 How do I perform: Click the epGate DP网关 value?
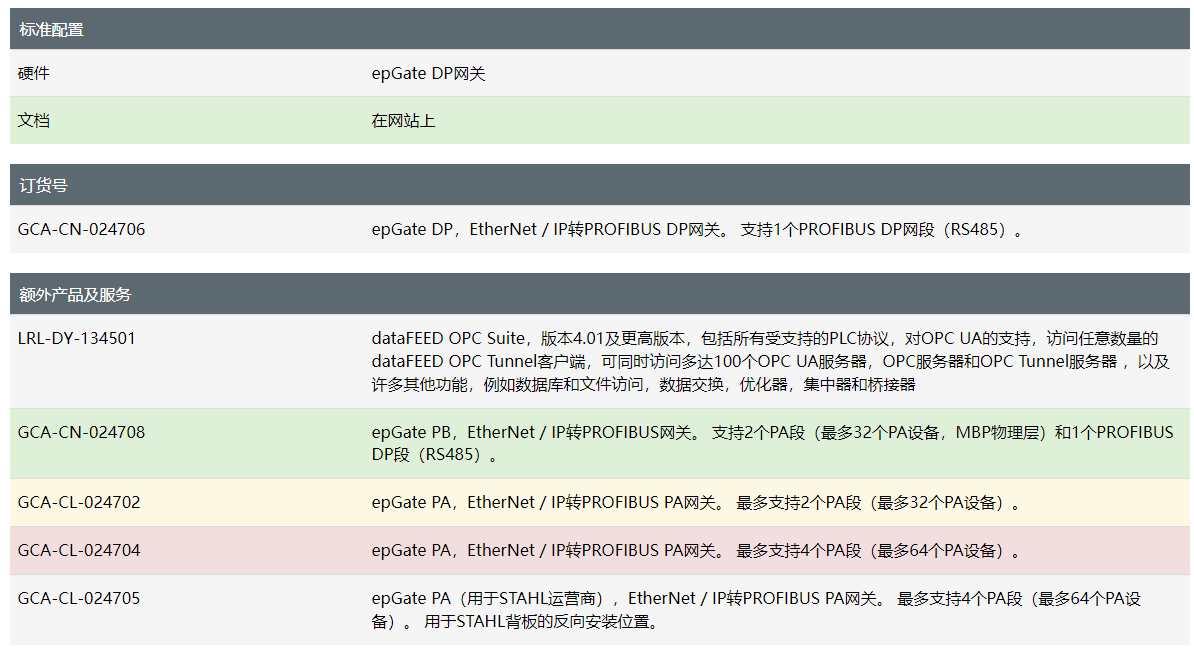428,73
